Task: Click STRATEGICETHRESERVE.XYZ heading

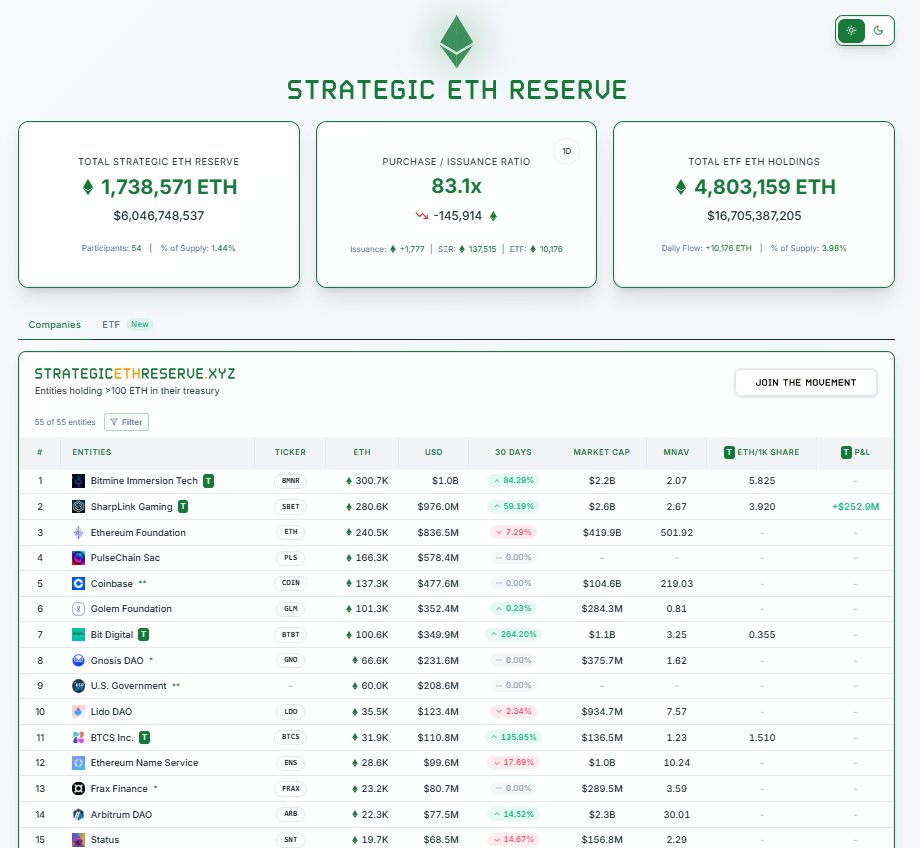Action: 135,374
